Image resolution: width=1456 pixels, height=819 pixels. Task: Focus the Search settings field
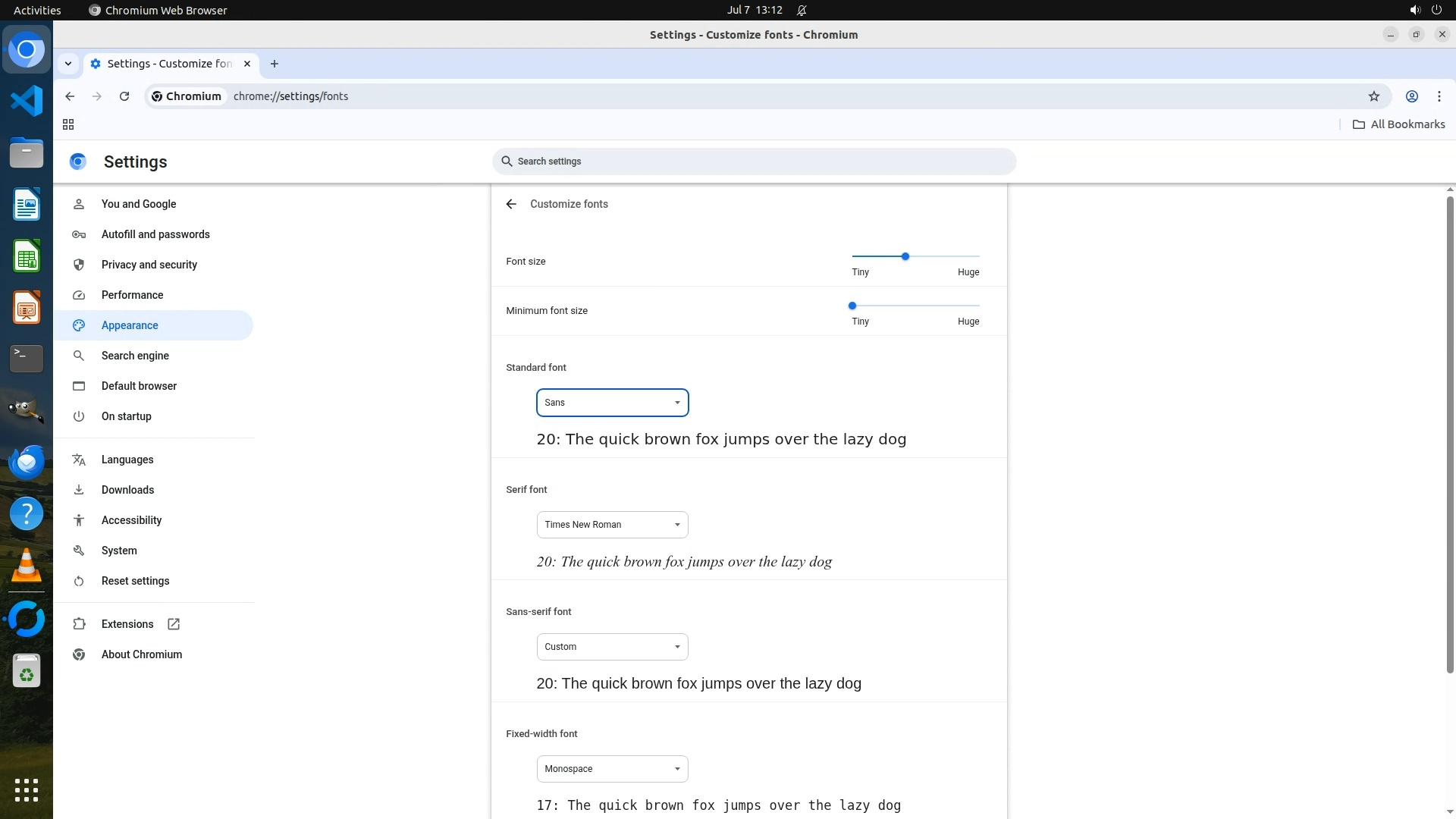click(x=754, y=162)
